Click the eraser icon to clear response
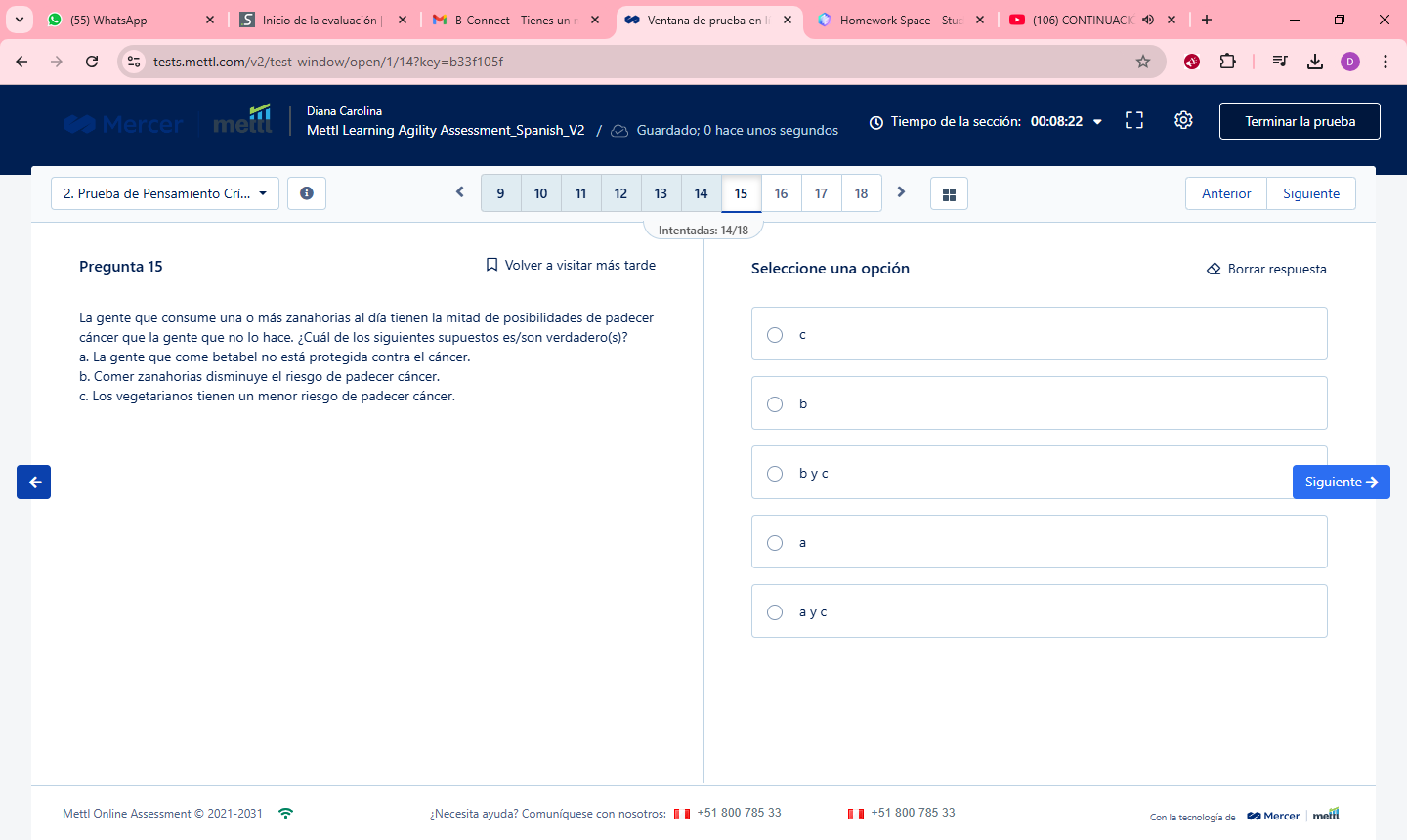This screenshot has height=840, width=1407. pos(1214,269)
